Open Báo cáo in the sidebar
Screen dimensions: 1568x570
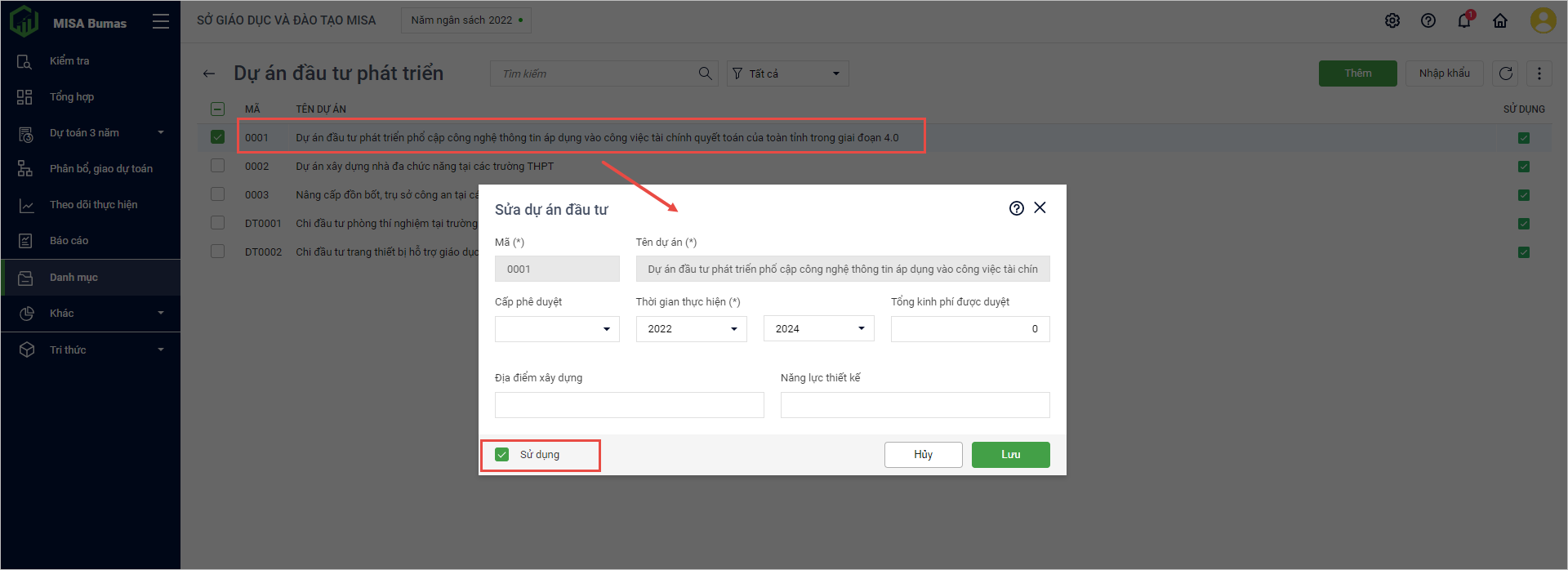pyautogui.click(x=69, y=241)
